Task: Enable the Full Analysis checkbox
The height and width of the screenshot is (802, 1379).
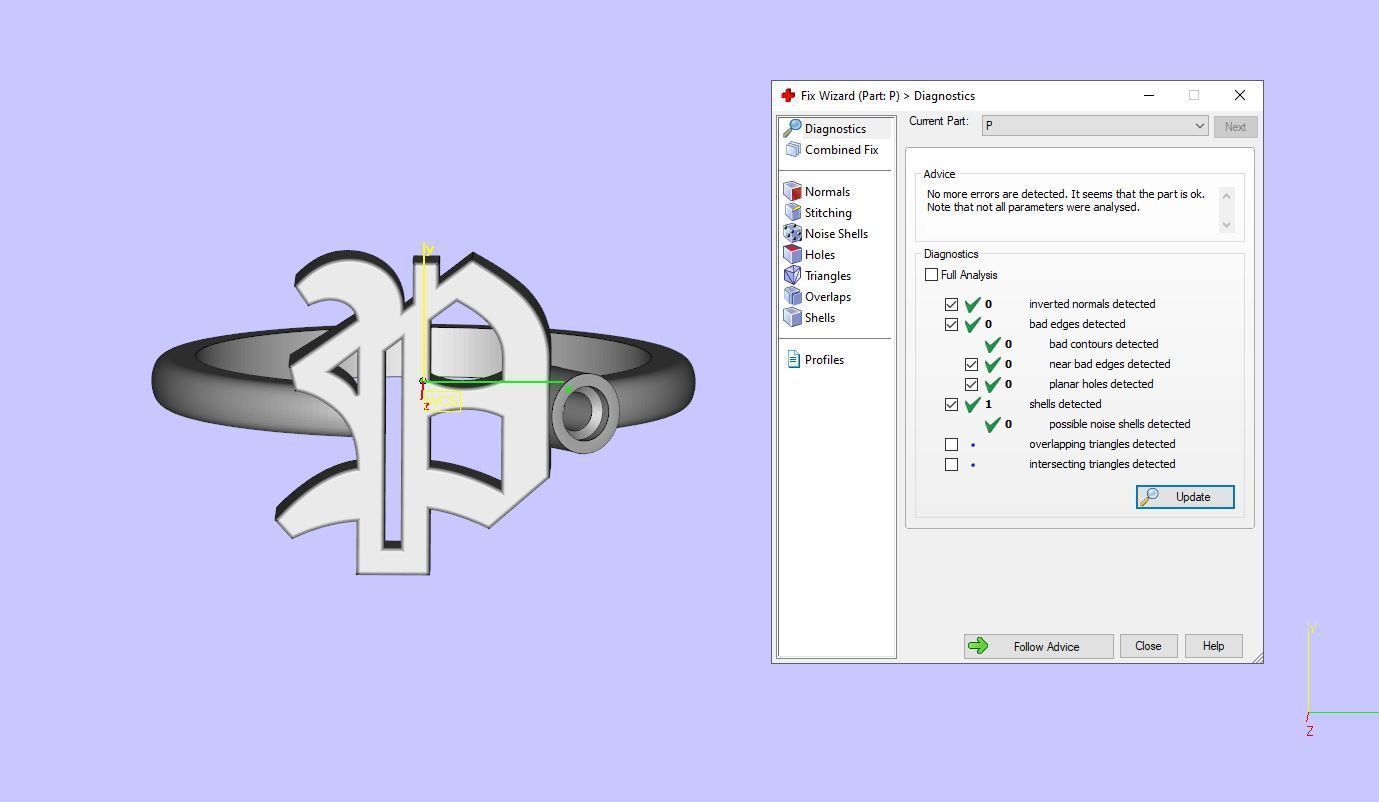Action: click(x=932, y=274)
